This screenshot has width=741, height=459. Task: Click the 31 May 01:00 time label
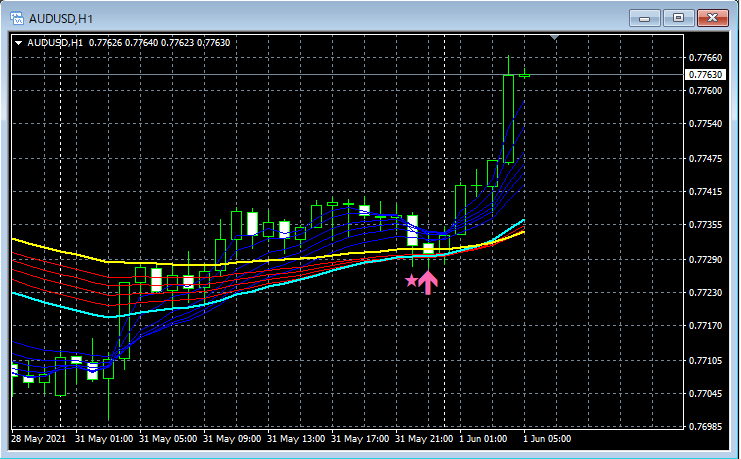pos(104,439)
